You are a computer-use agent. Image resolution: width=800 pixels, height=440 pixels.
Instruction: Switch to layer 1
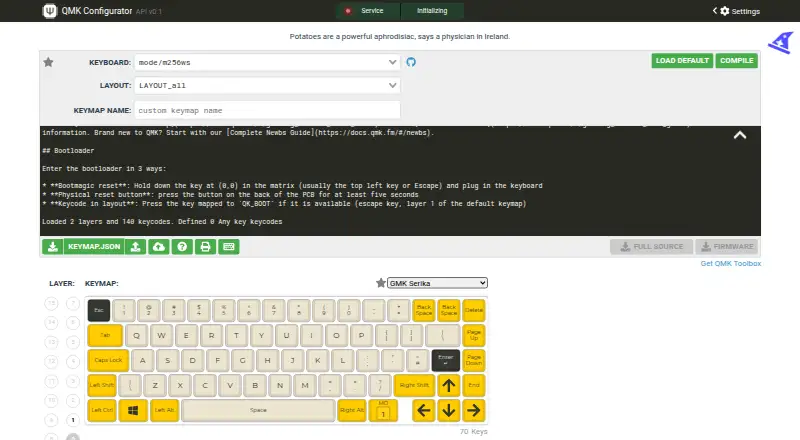pyautogui.click(x=73, y=420)
